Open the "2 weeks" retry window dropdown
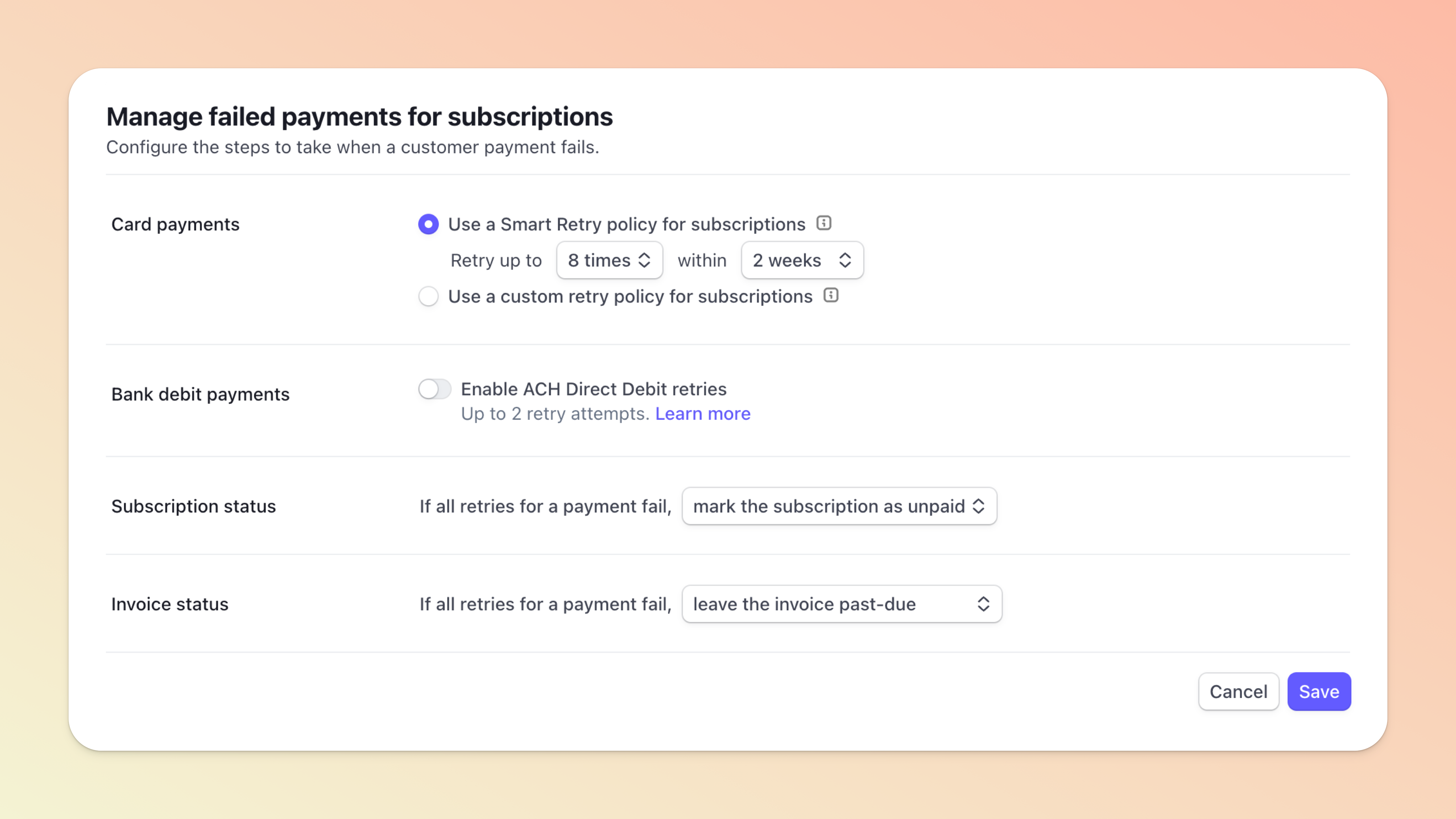 click(802, 260)
